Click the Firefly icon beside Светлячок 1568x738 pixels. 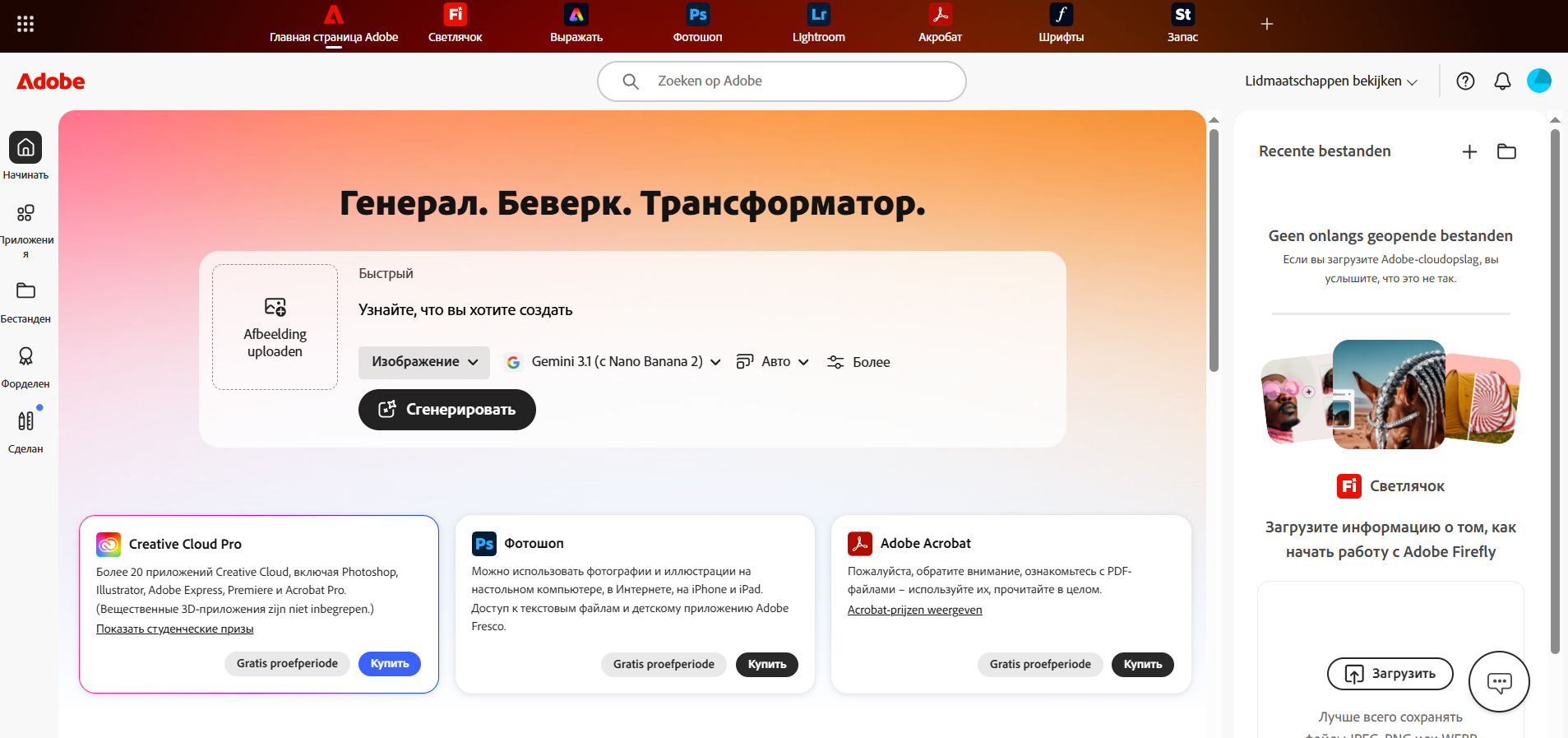[1349, 486]
